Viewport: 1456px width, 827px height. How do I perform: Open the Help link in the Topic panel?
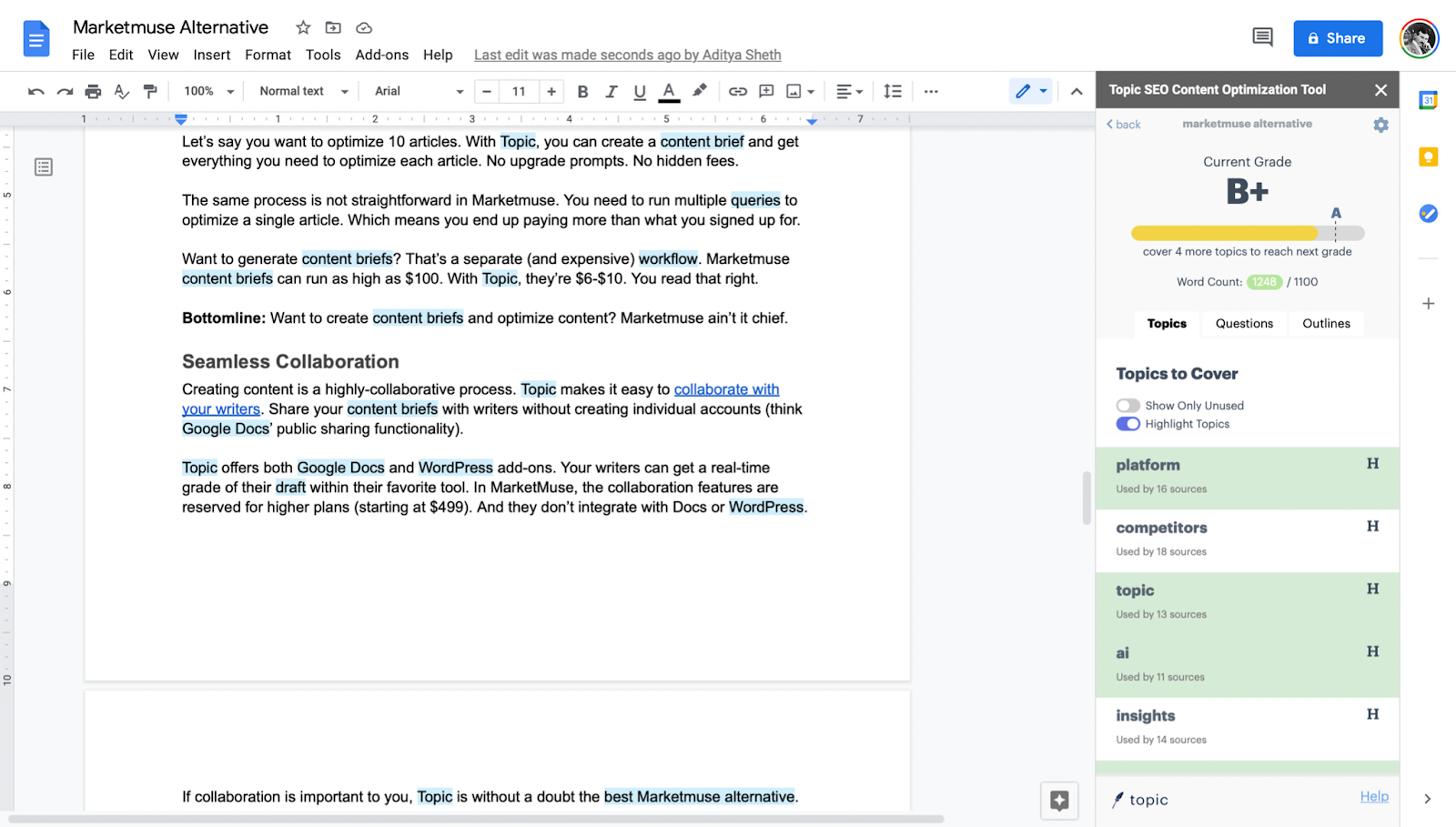[x=1374, y=796]
